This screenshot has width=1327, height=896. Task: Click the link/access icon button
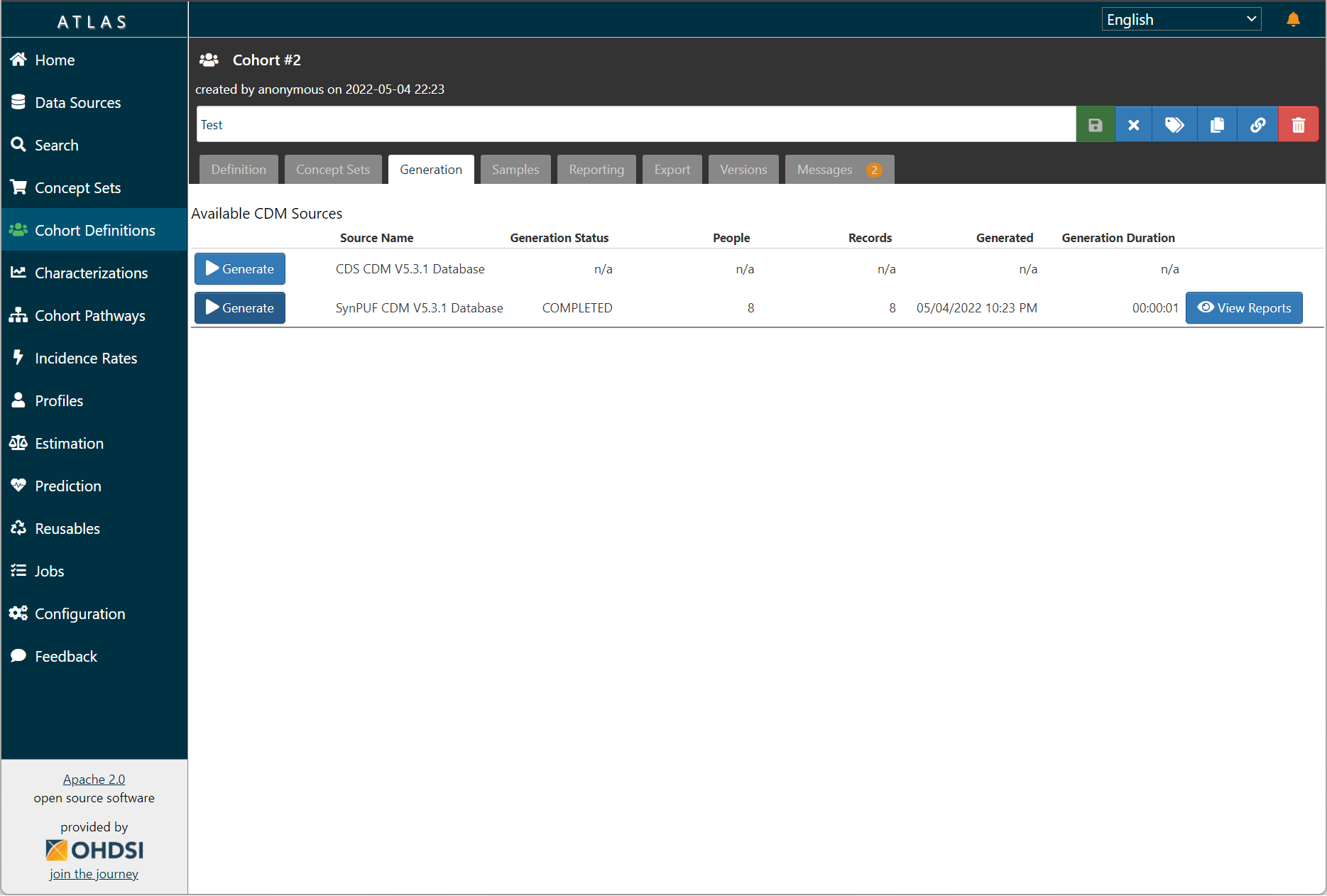point(1257,125)
